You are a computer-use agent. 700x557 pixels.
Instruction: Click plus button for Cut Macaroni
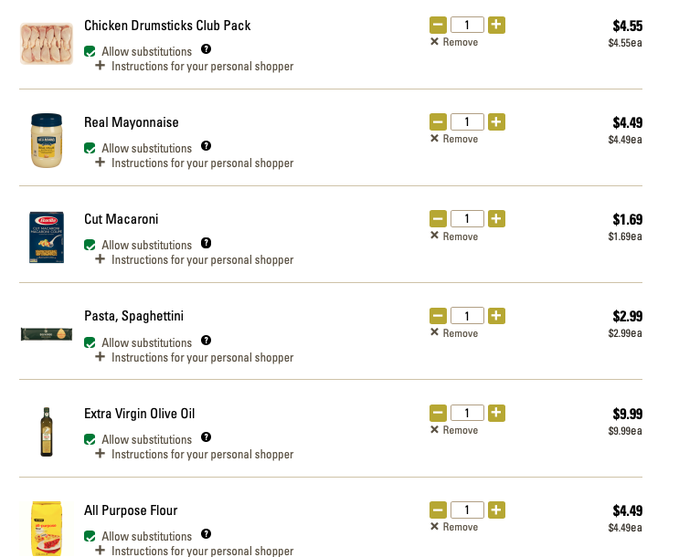click(496, 219)
